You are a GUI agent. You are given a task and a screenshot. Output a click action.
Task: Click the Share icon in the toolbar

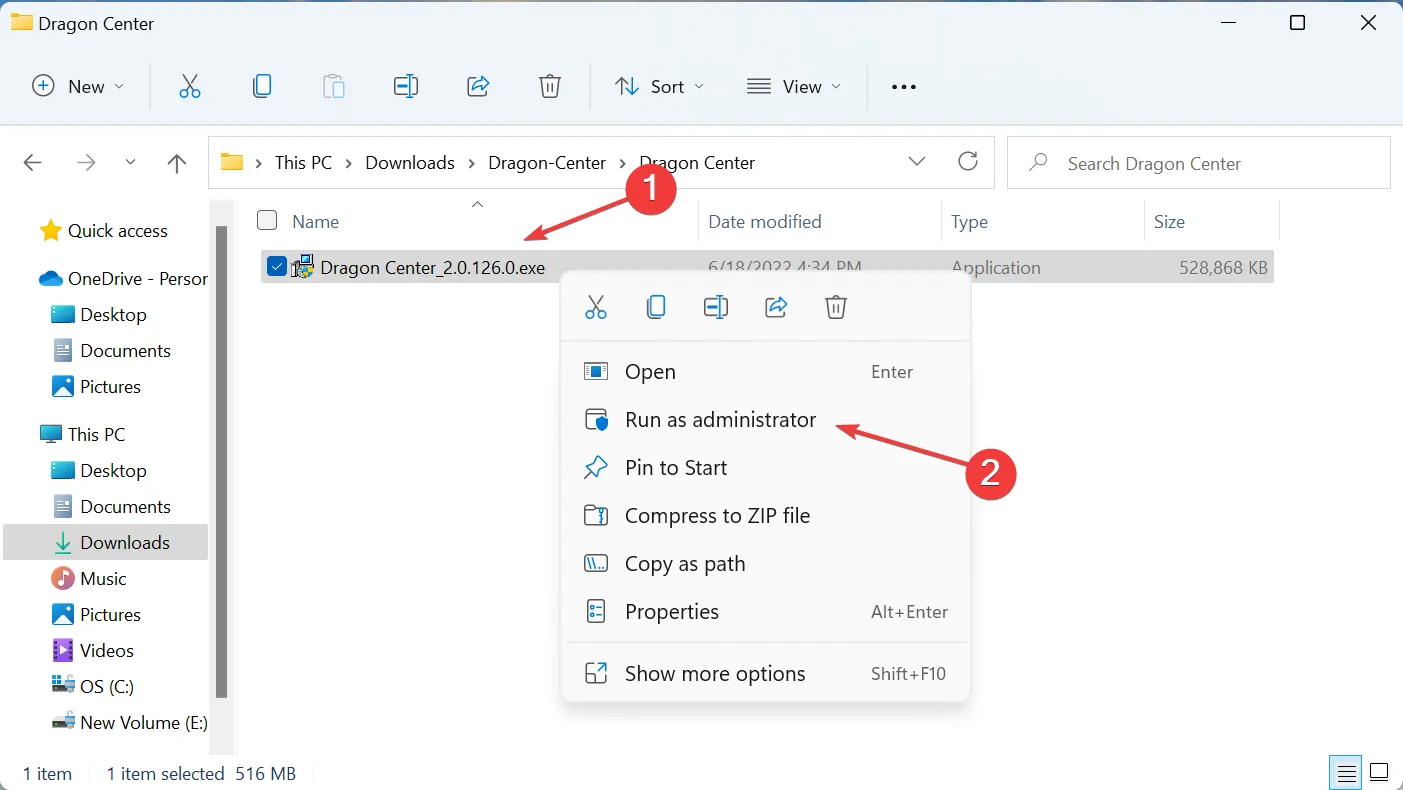[478, 87]
